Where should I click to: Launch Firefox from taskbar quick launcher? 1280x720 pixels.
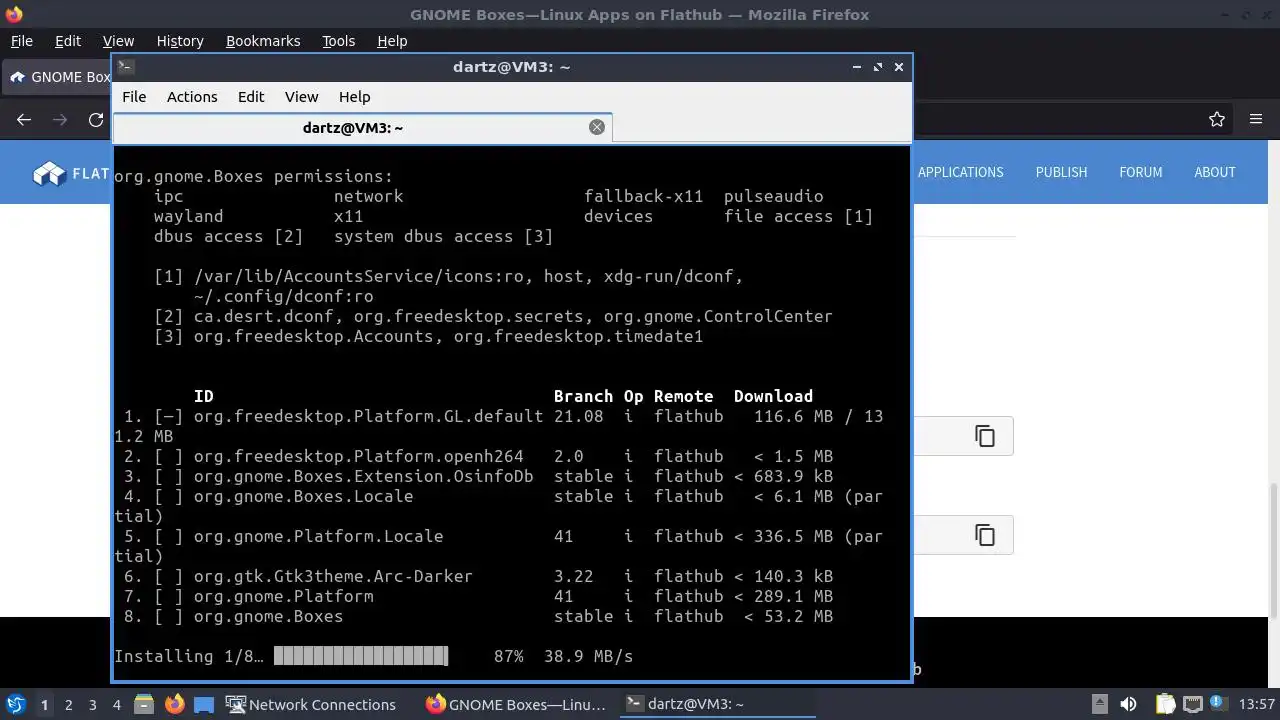[174, 704]
